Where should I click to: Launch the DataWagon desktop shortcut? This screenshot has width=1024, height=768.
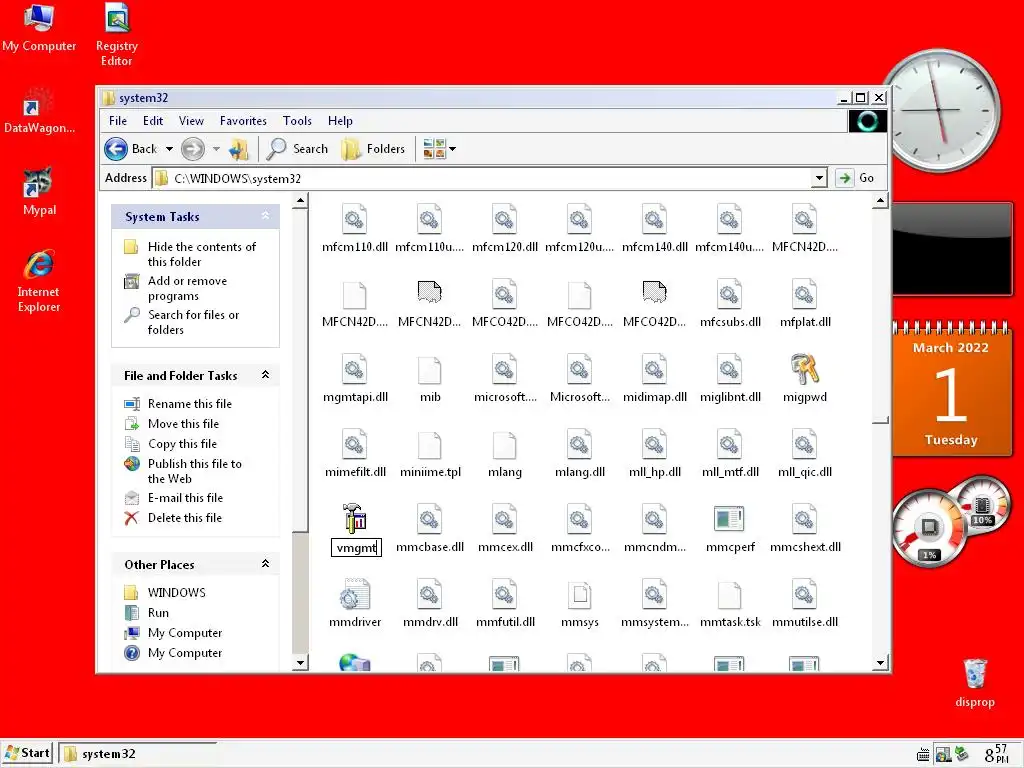click(39, 110)
